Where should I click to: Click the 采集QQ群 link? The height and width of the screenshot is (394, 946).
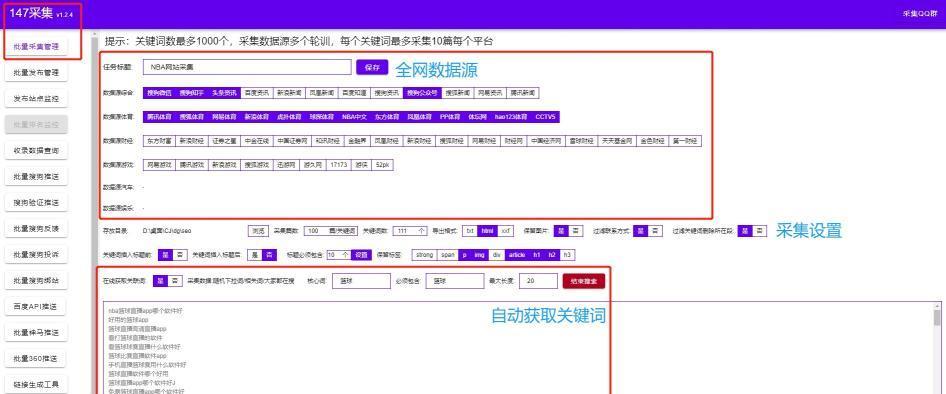920,13
